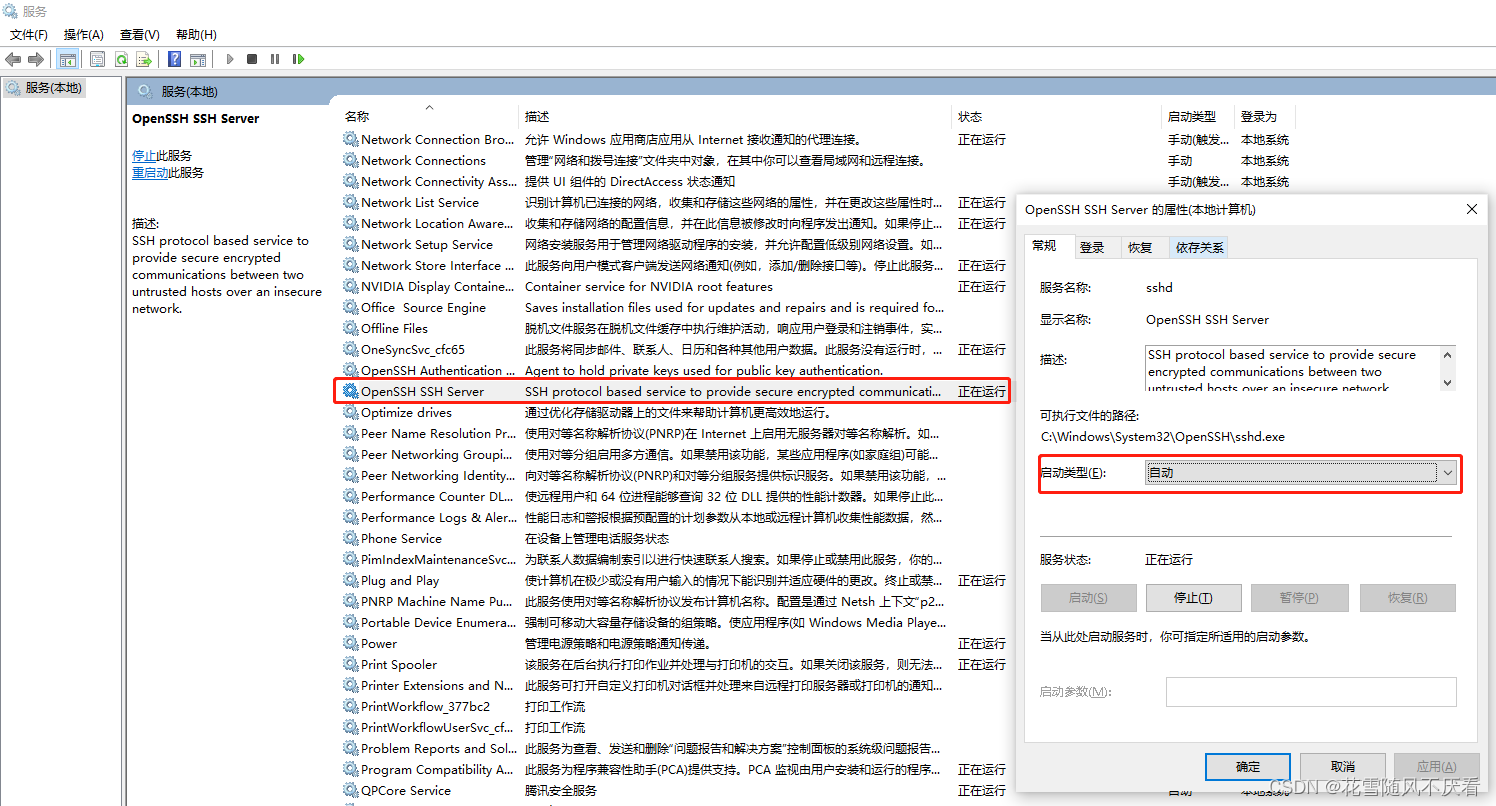Click the Refresh toolbar icon
The height and width of the screenshot is (806, 1496).
[121, 59]
